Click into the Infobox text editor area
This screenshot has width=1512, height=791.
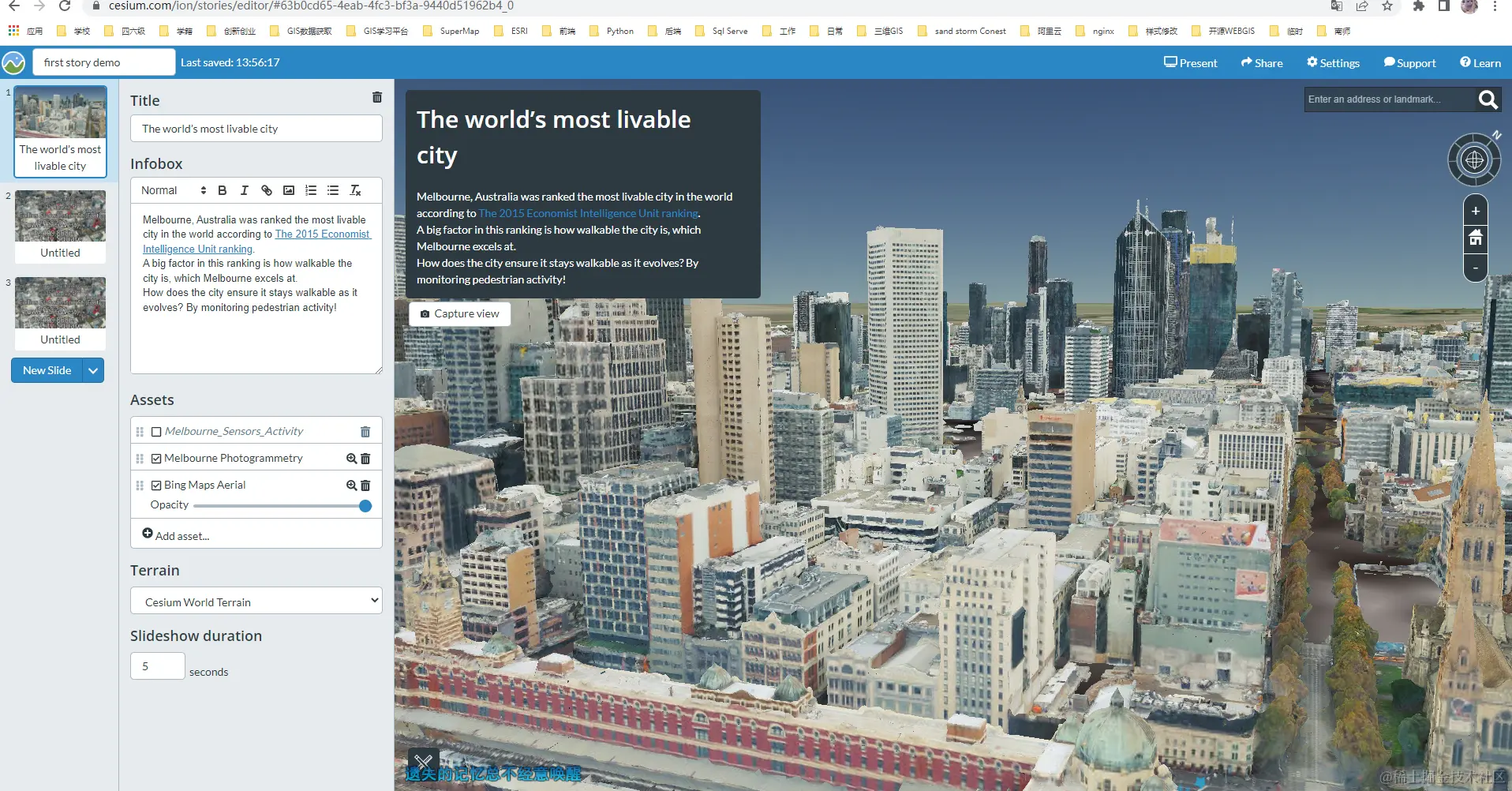coord(256,289)
